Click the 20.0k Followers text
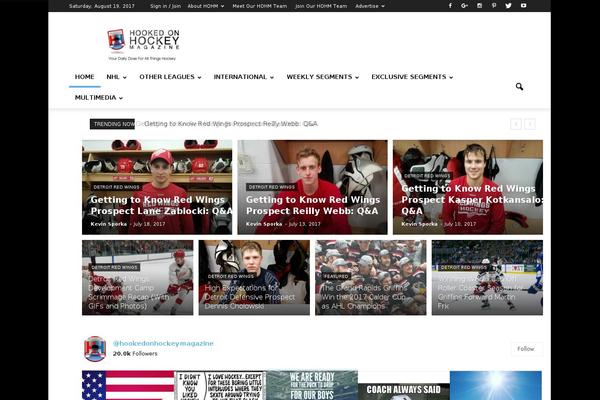 tap(135, 354)
